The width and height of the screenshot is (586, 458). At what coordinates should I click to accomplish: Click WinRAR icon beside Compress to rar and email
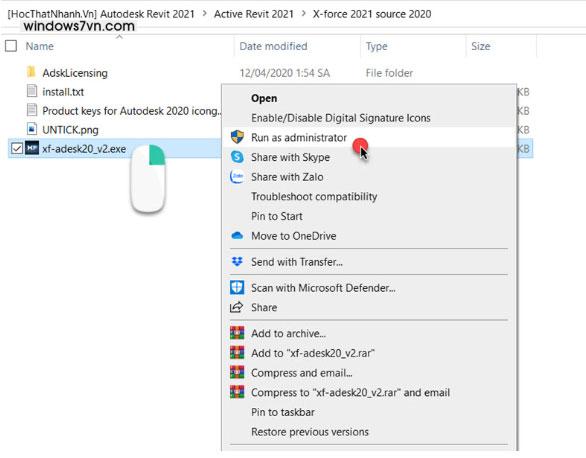pyautogui.click(x=237, y=392)
